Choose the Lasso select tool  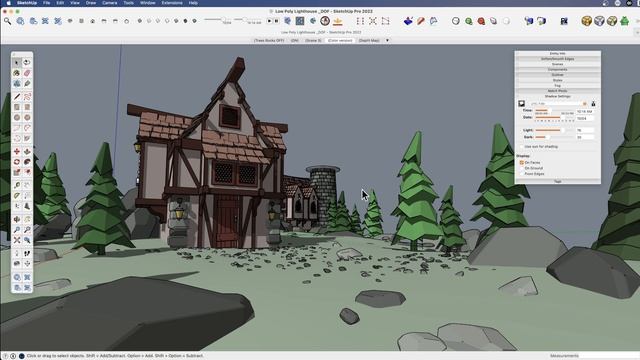tap(27, 62)
